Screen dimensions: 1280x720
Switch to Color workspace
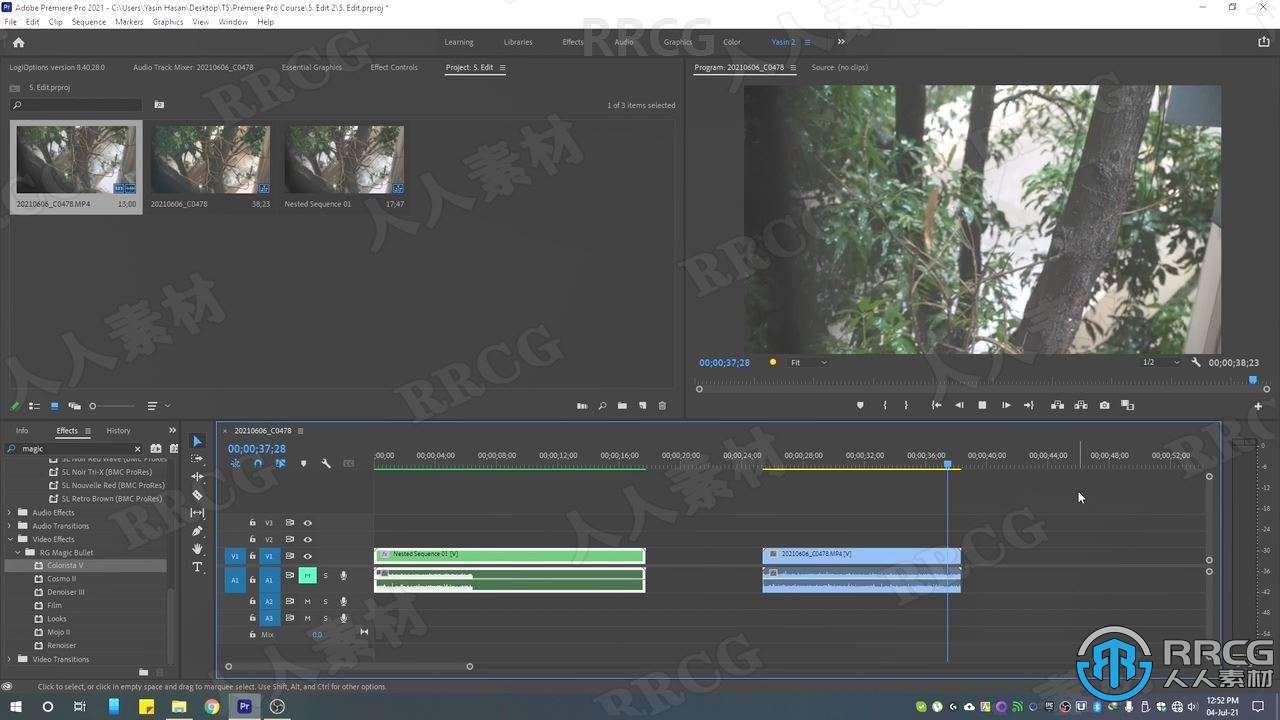coord(732,42)
